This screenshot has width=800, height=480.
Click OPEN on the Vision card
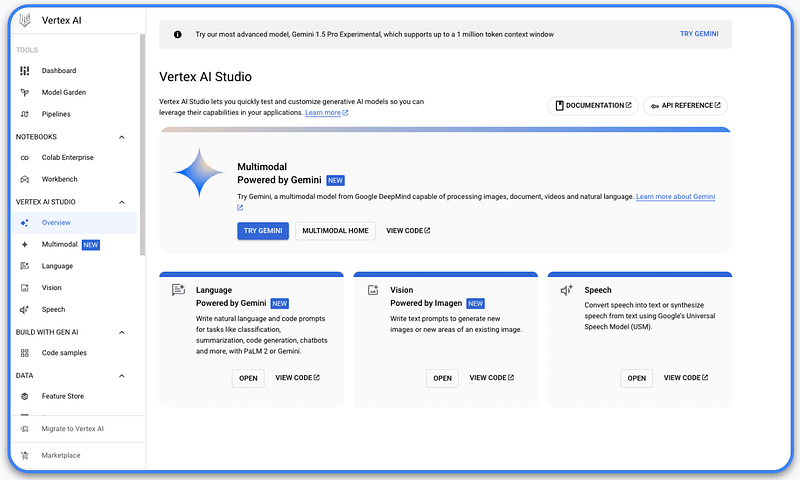click(442, 378)
